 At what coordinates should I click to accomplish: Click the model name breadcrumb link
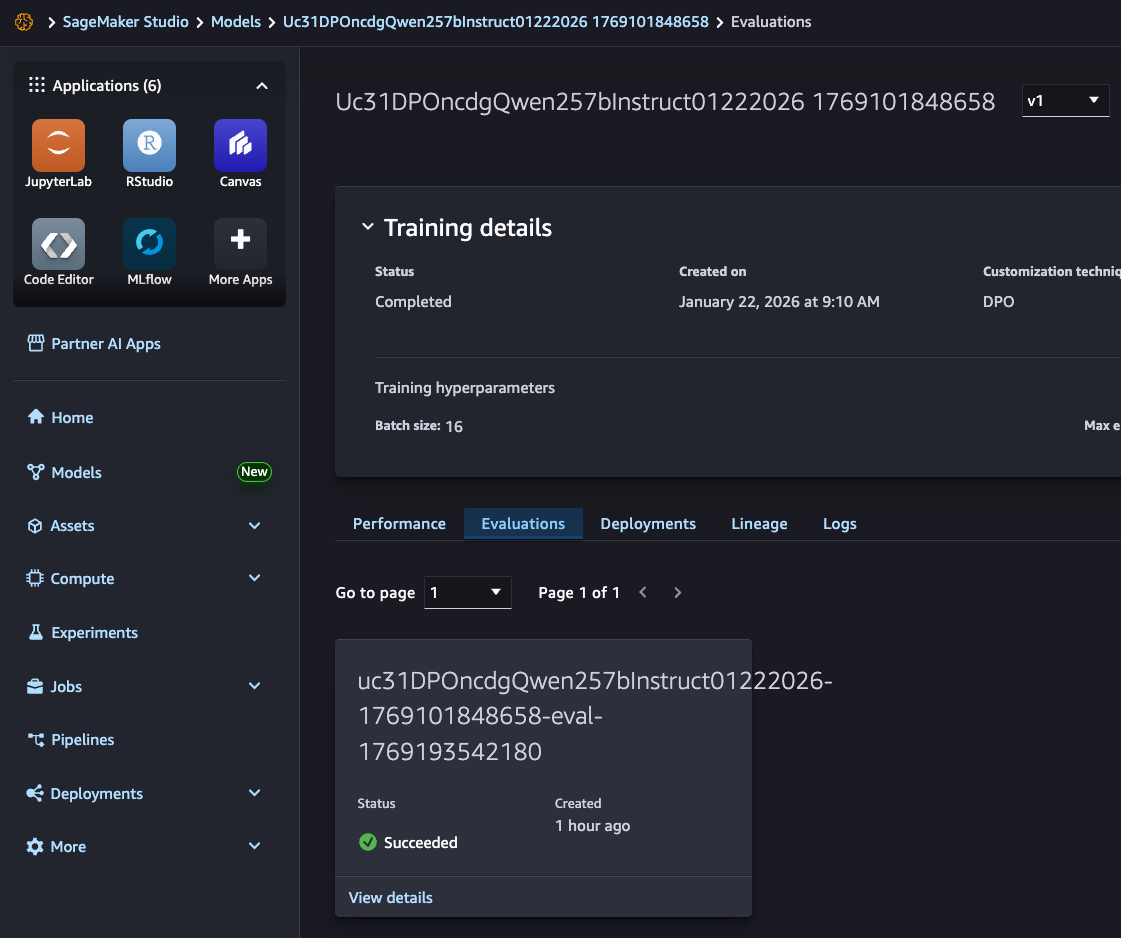tap(495, 22)
